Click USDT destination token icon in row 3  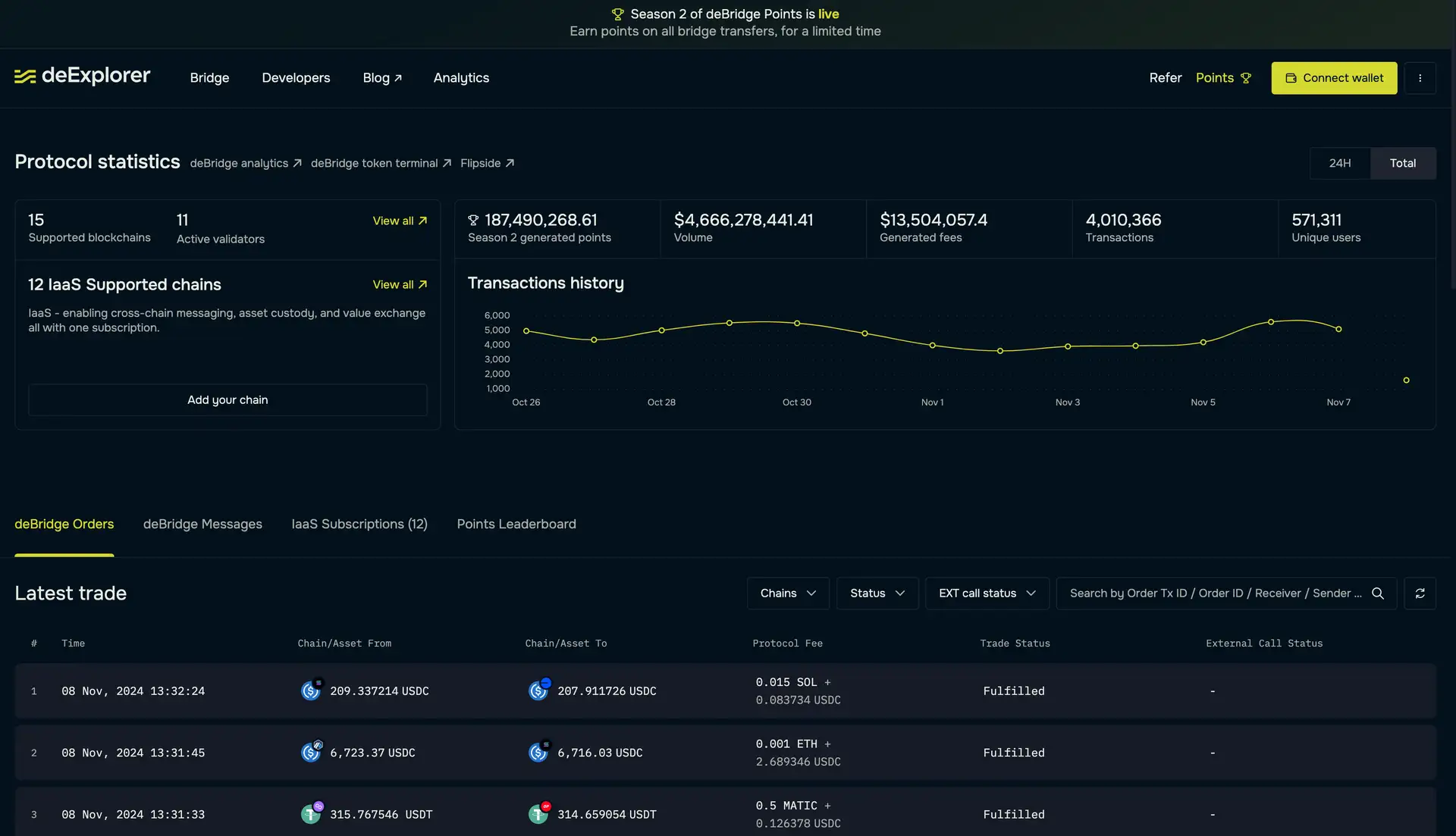tap(538, 814)
